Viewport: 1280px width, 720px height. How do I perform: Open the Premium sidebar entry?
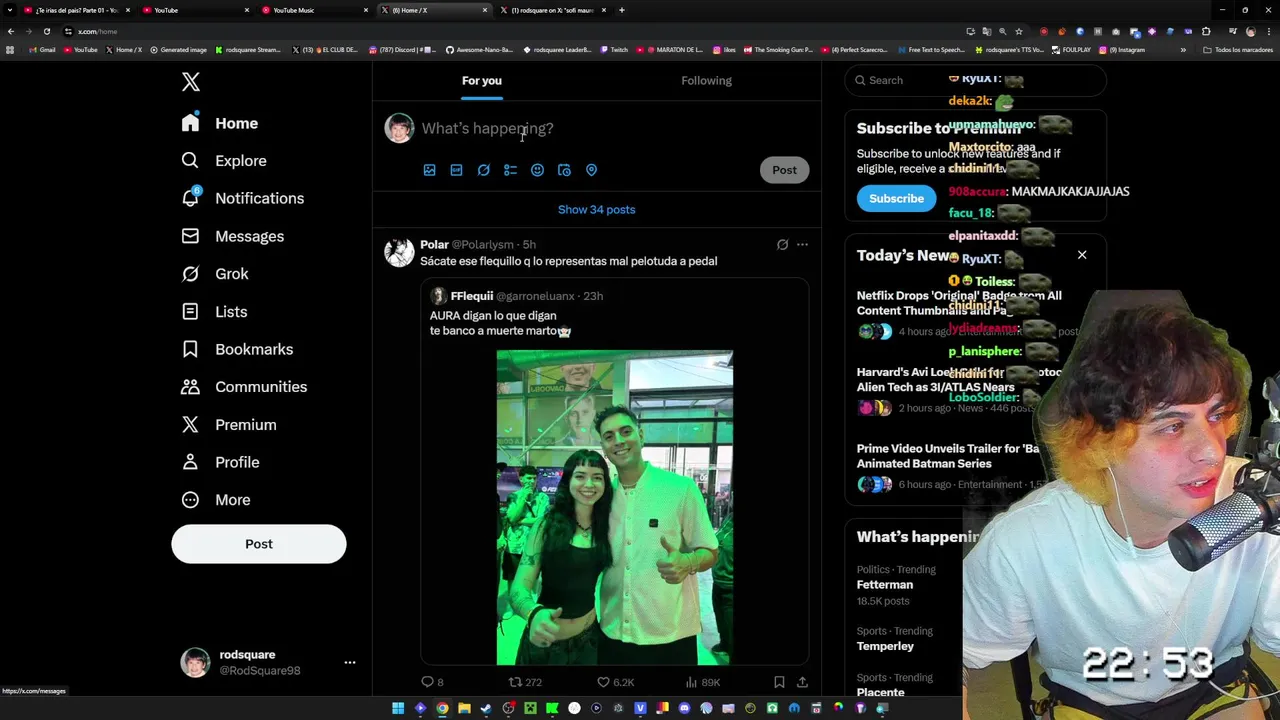(228, 425)
